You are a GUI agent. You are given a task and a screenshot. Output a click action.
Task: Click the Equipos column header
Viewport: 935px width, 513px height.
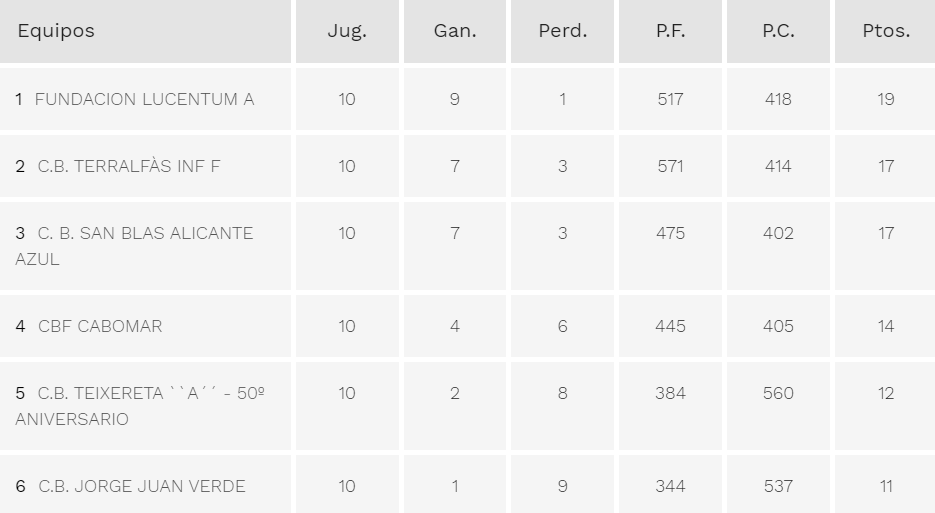[x=56, y=31]
